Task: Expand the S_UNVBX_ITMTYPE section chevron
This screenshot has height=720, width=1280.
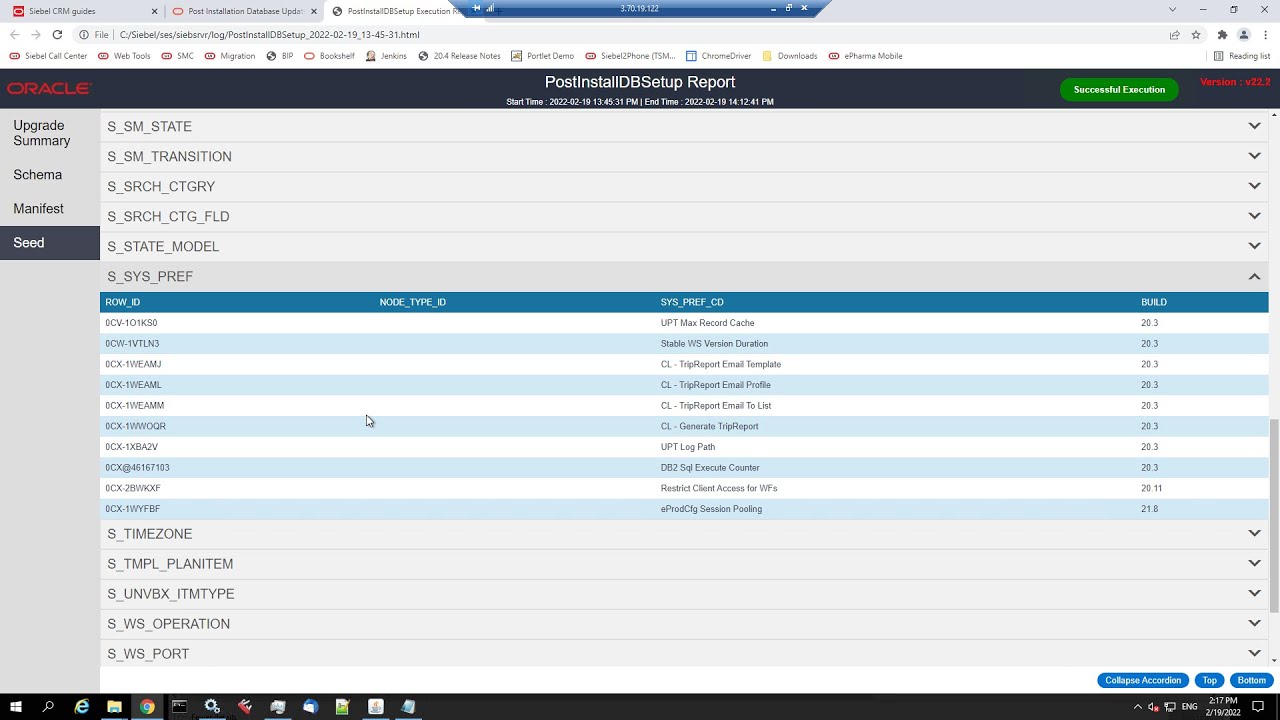Action: [x=1254, y=593]
